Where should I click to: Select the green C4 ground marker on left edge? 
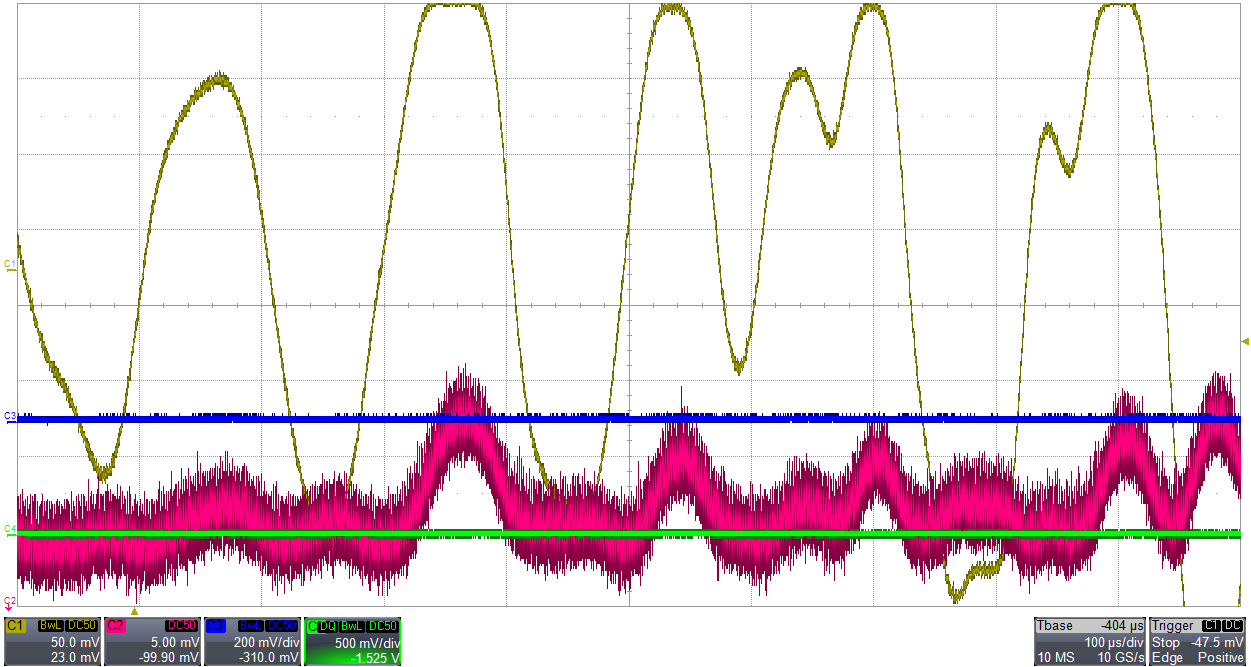(x=9, y=531)
